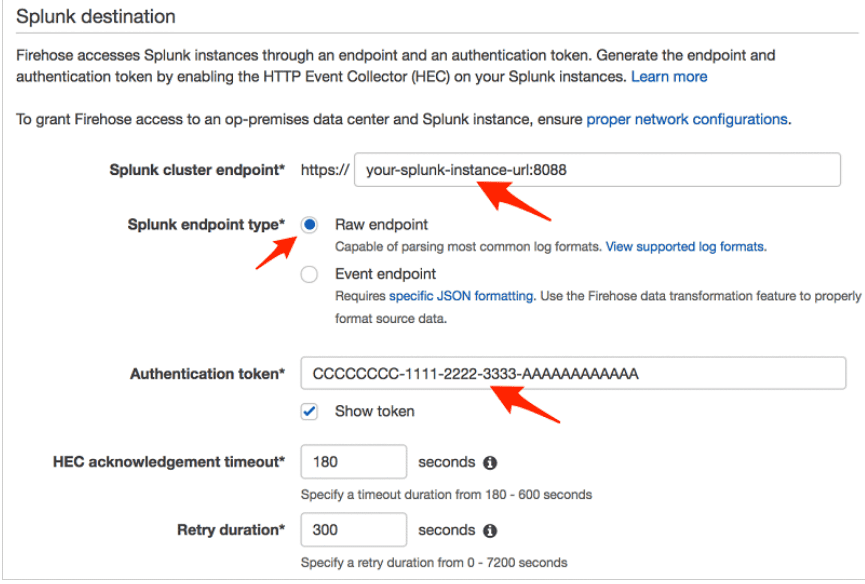The height and width of the screenshot is (584, 865).
Task: Open the Learn more link
Action: pyautogui.click(x=668, y=76)
